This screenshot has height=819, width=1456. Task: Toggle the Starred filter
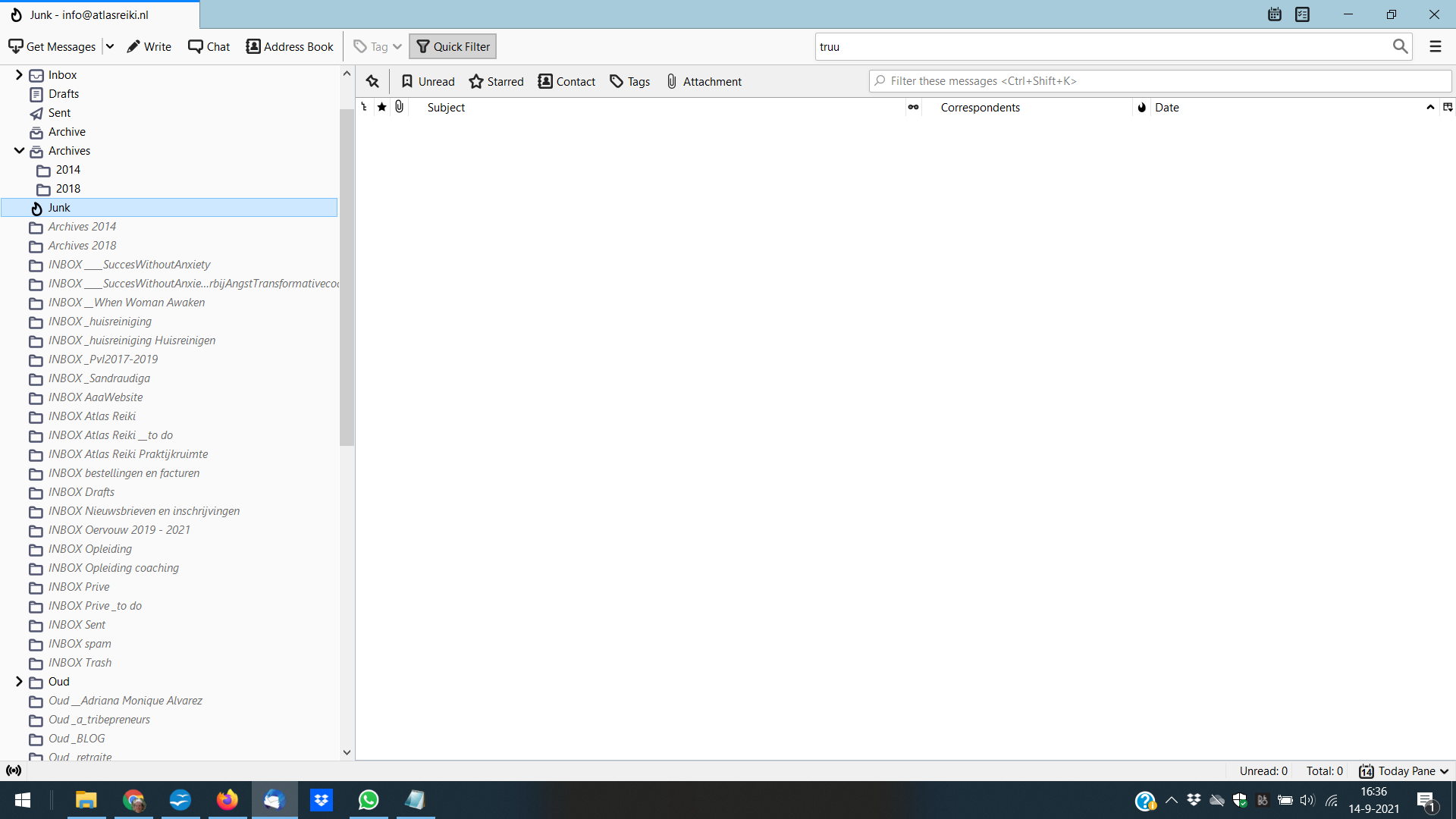(x=496, y=81)
